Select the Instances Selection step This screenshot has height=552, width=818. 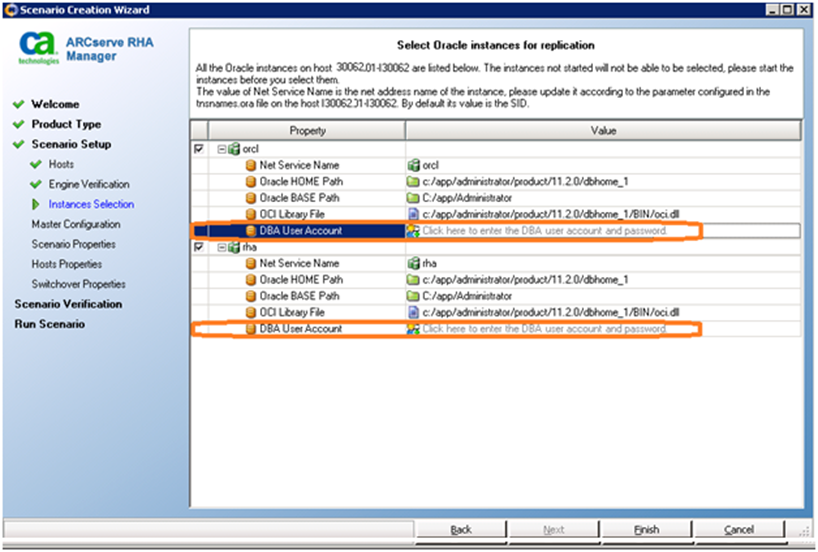(x=91, y=205)
